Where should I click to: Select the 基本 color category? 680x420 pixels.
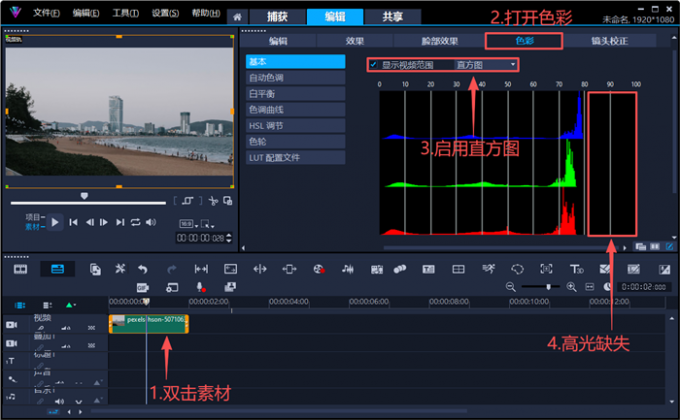tap(295, 62)
